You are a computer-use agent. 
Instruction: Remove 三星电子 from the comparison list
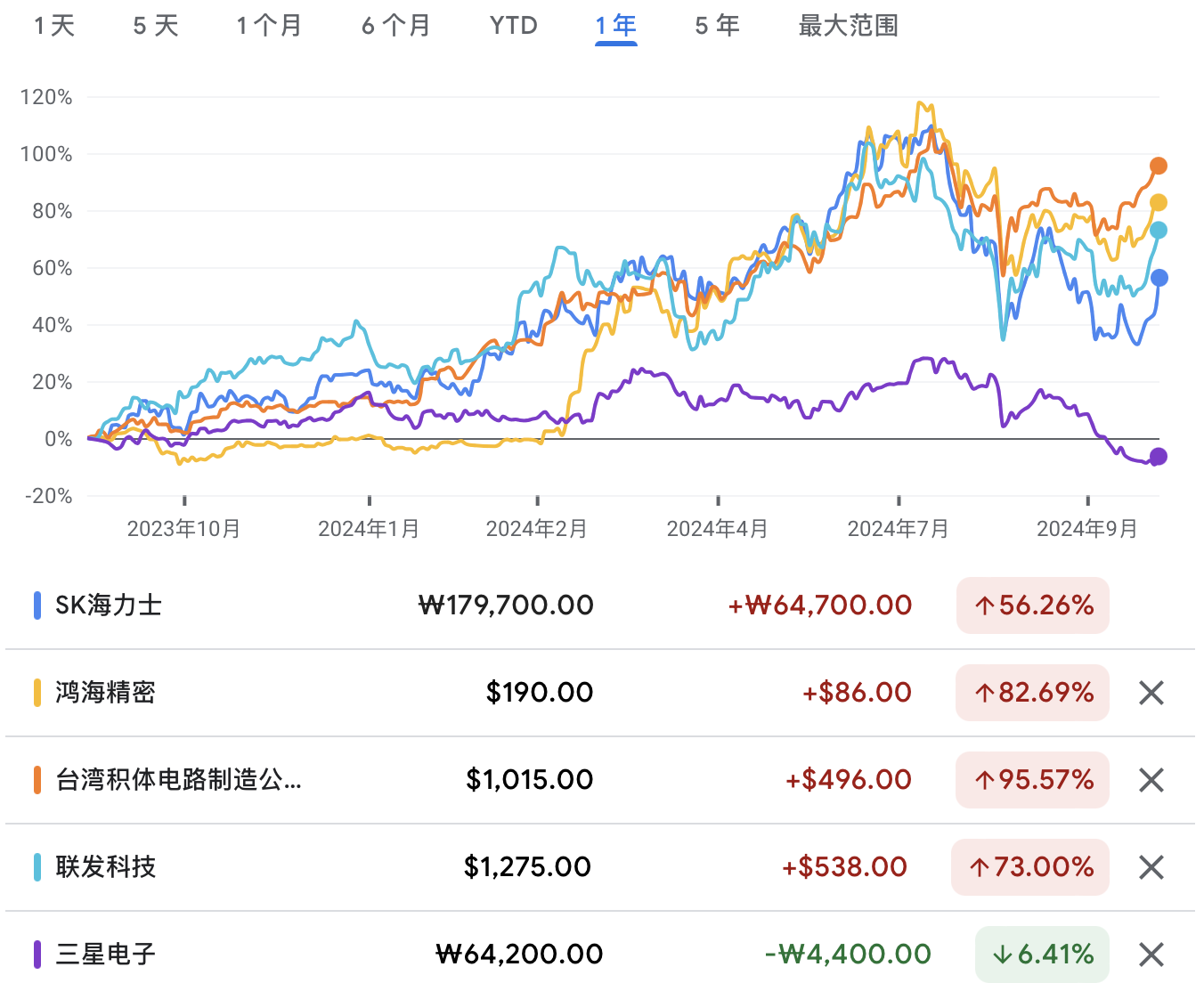(1151, 955)
